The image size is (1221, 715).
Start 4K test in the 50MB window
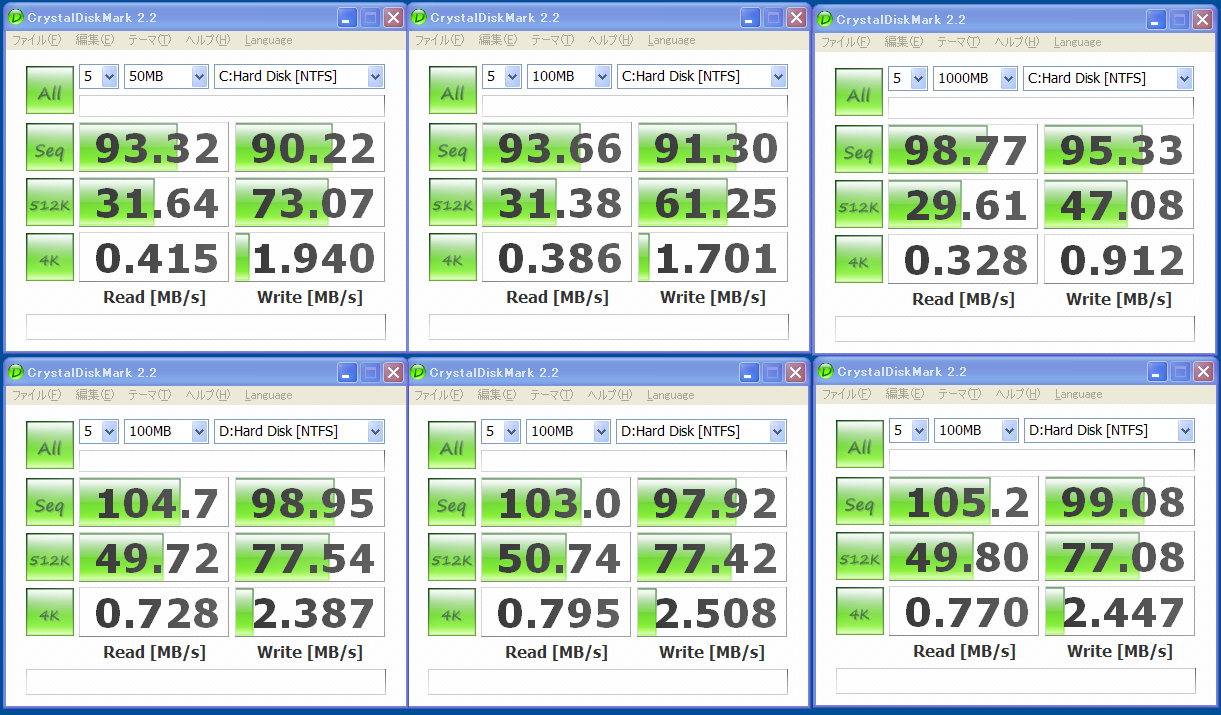pos(50,258)
